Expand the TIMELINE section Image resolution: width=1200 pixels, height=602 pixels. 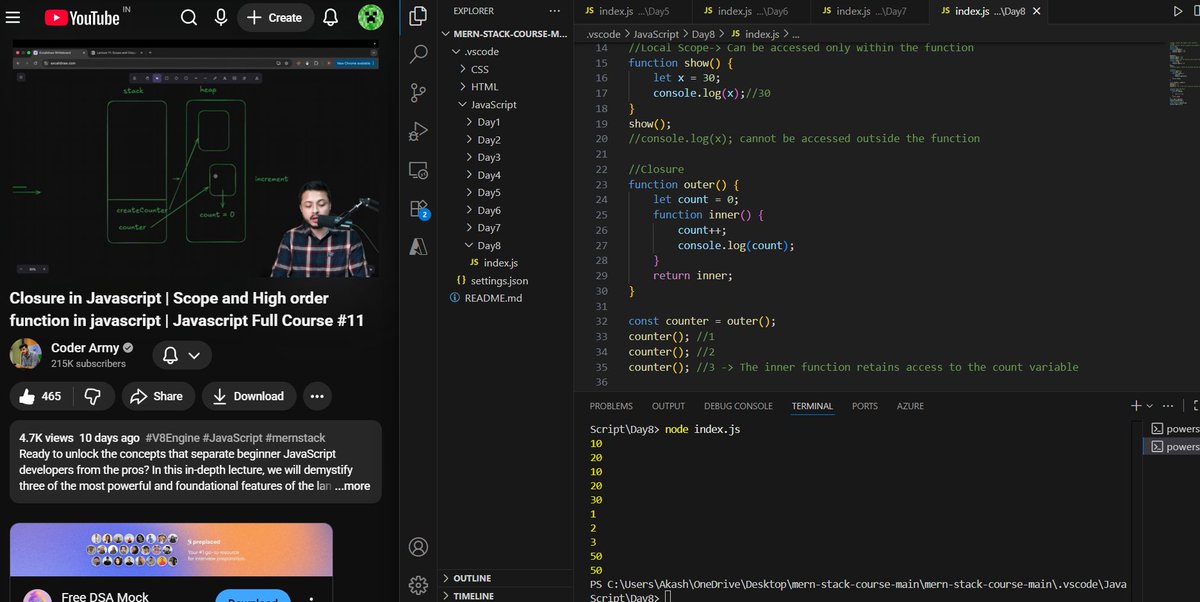coord(506,595)
